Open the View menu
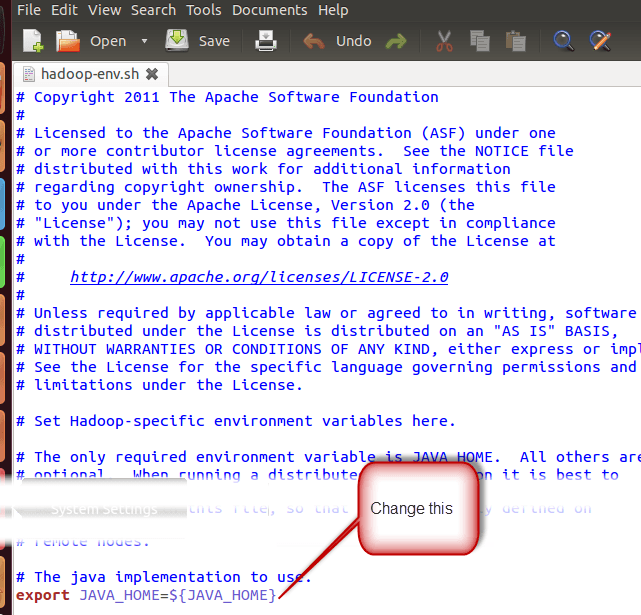The width and height of the screenshot is (641, 615). [105, 10]
